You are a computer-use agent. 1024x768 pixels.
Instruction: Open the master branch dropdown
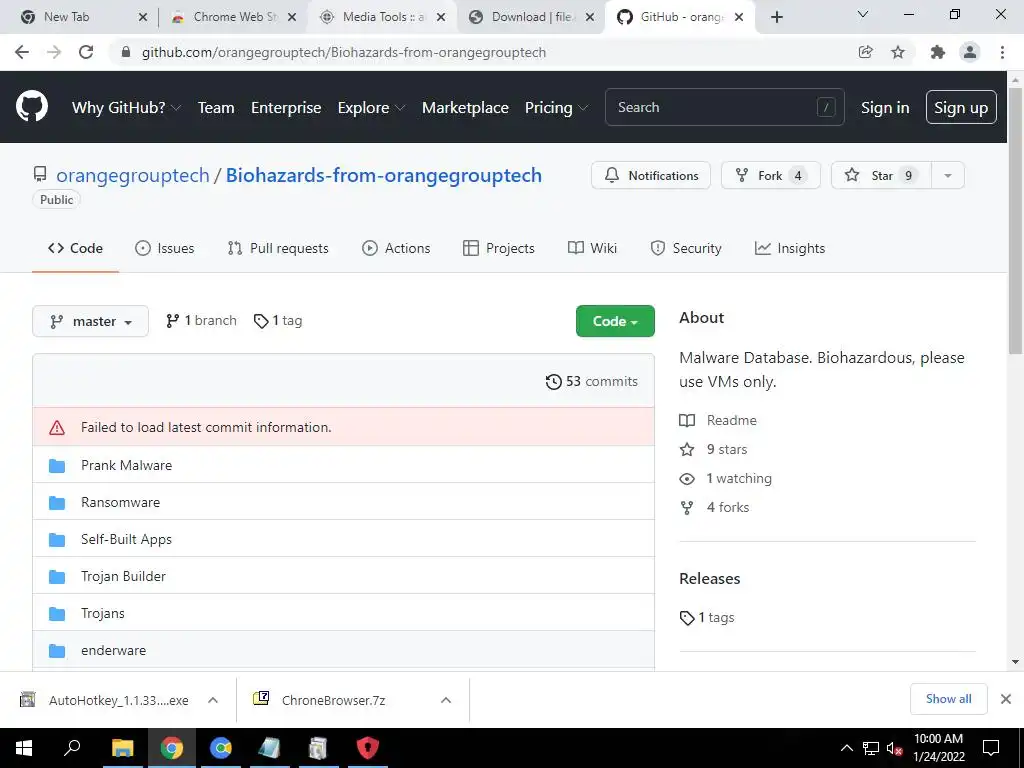pos(90,321)
